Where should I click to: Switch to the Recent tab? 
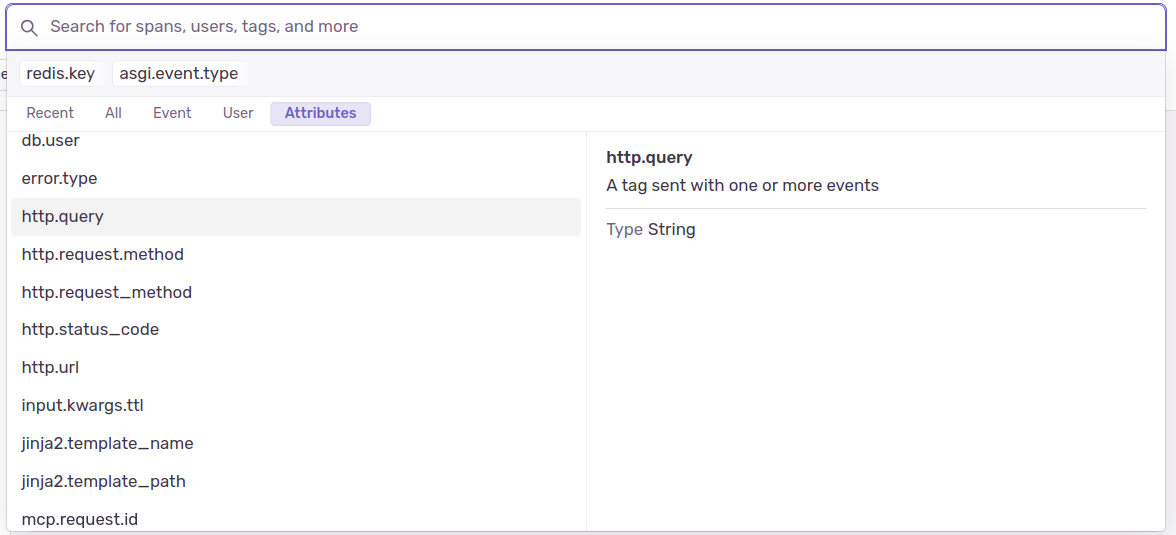[x=50, y=113]
